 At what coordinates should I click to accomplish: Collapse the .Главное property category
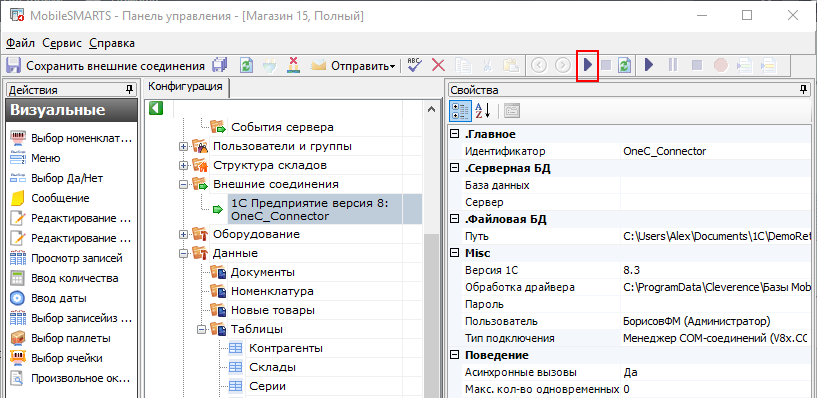tap(454, 134)
